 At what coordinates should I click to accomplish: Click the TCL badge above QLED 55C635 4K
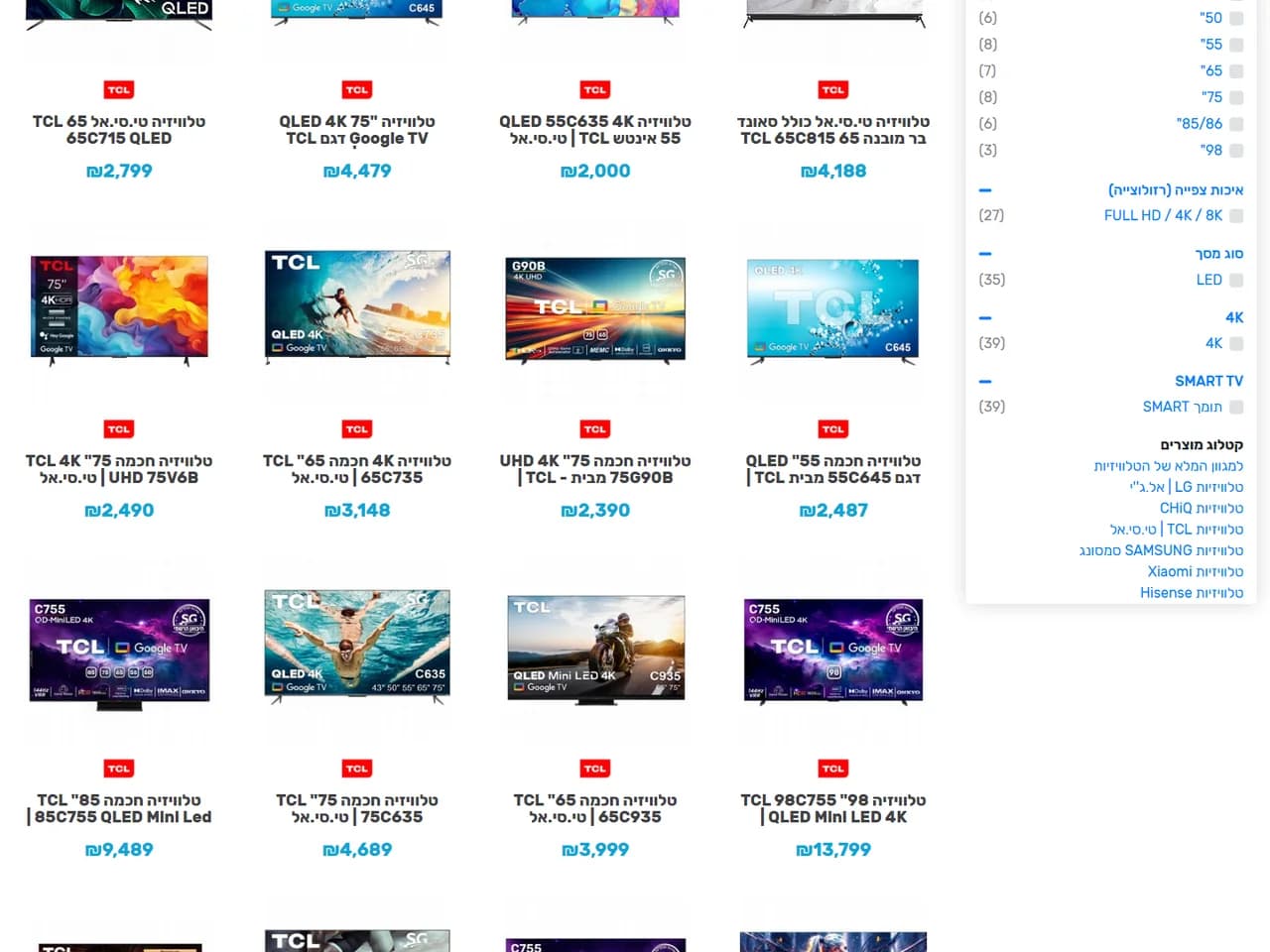pyautogui.click(x=595, y=90)
